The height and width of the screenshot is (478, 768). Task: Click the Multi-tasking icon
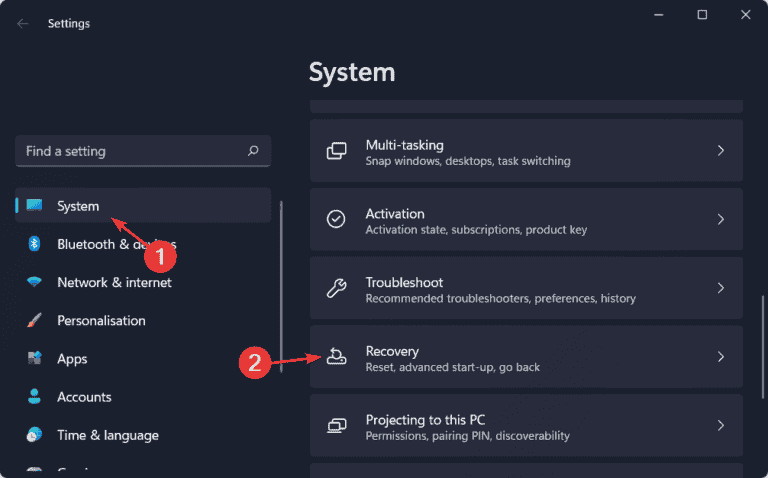pyautogui.click(x=337, y=151)
